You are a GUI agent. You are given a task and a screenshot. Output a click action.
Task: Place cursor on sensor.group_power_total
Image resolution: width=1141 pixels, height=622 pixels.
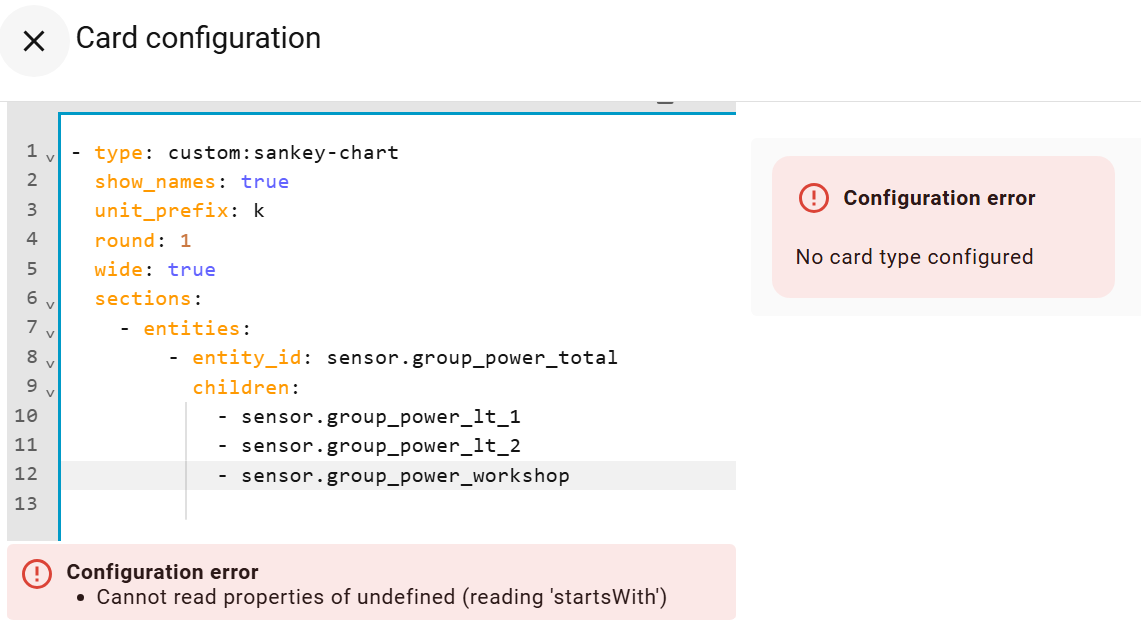click(x=472, y=358)
